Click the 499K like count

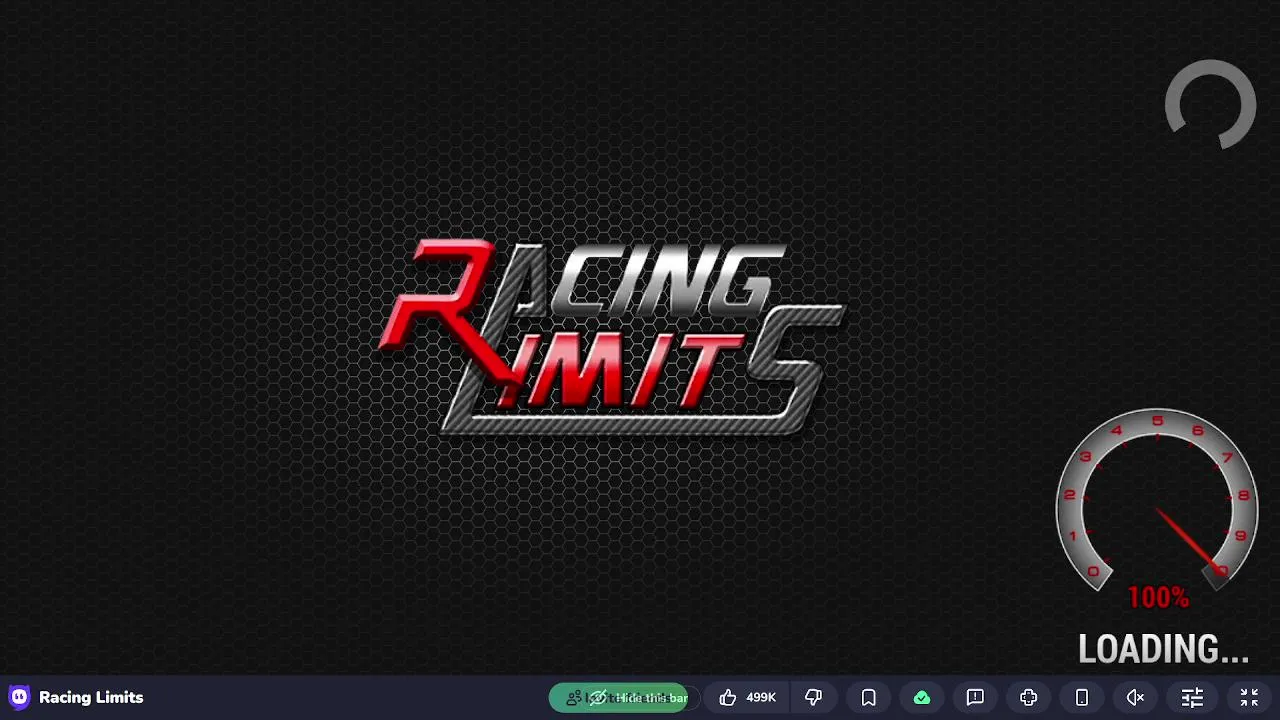click(x=761, y=698)
